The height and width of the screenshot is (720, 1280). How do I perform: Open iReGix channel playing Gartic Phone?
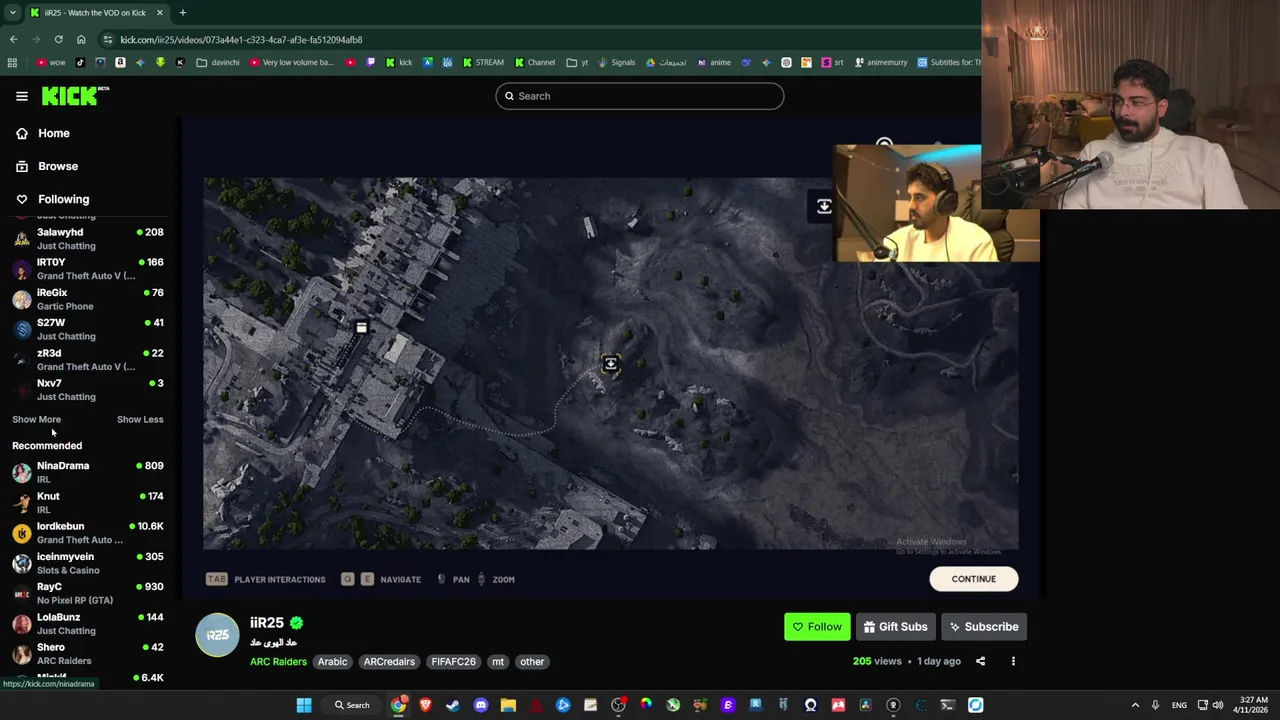click(88, 299)
